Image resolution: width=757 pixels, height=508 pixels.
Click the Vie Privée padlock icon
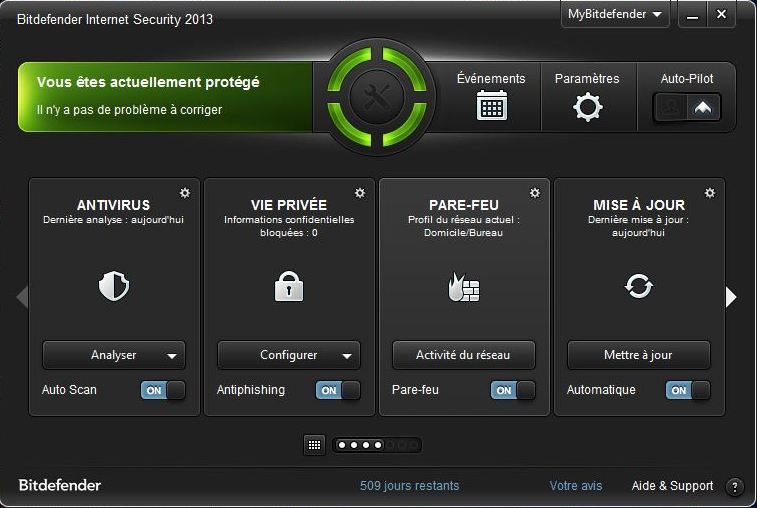(289, 286)
